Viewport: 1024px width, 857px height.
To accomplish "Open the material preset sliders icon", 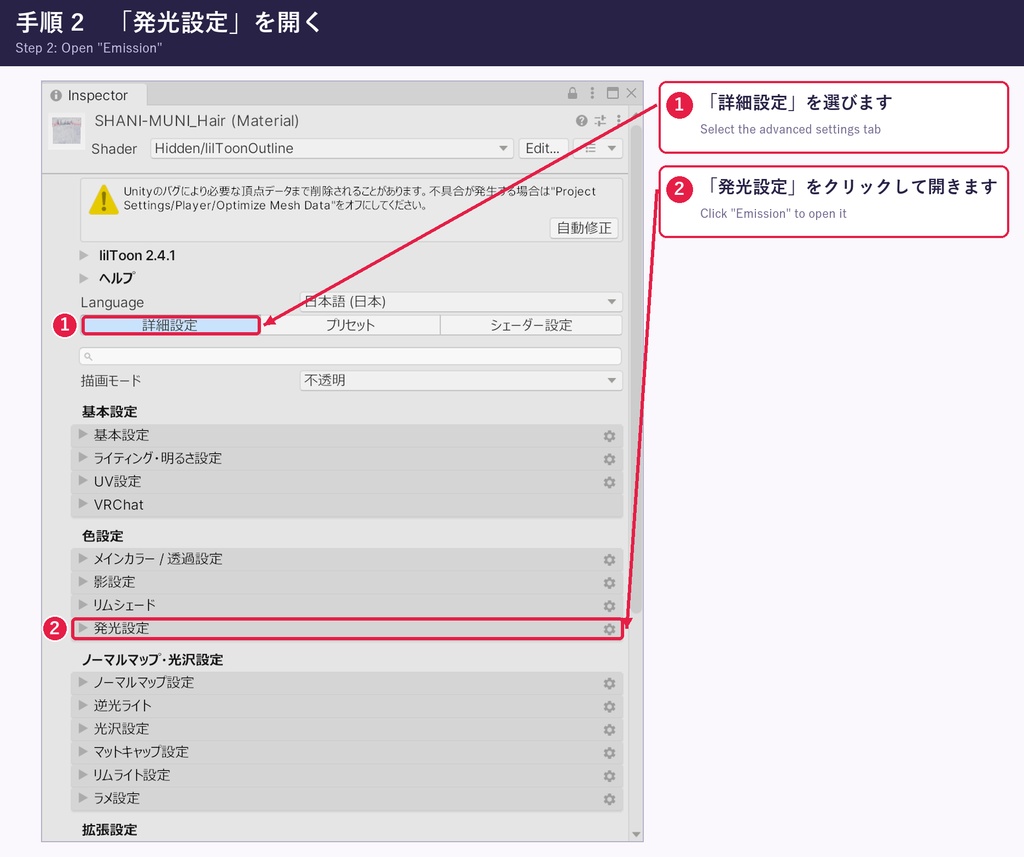I will coord(600,121).
